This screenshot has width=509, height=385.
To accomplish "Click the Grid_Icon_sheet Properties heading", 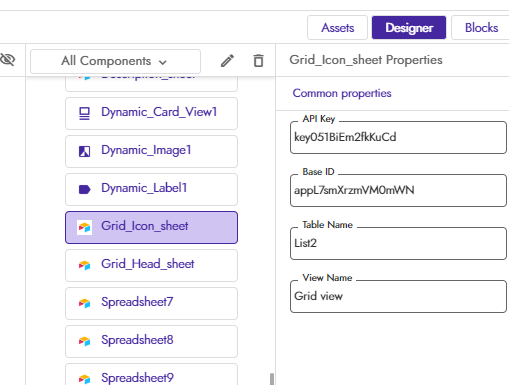I will [366, 60].
